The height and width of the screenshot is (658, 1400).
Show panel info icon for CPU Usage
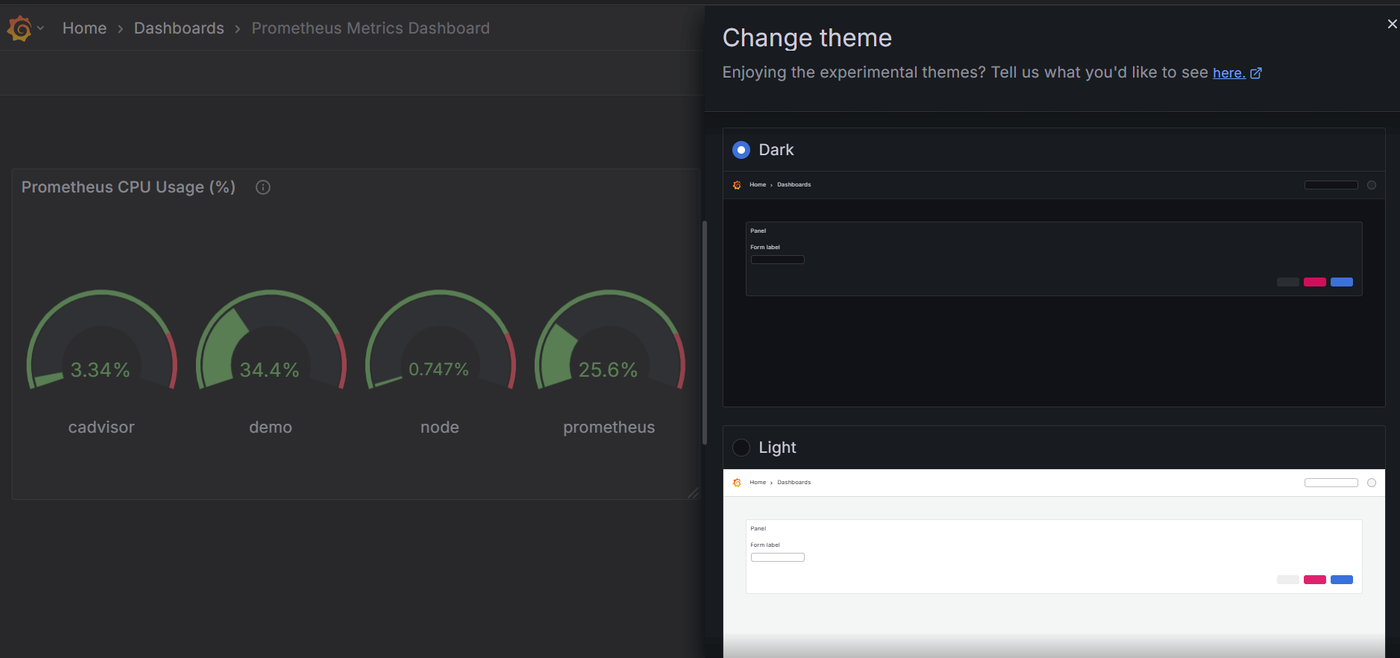263,187
